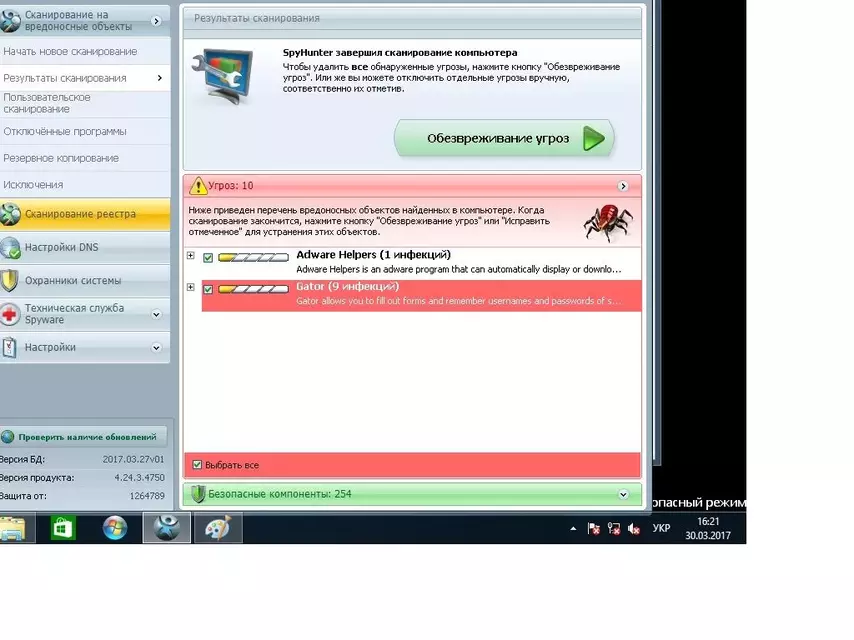Click the Action Center flag tray icon

(x=594, y=528)
